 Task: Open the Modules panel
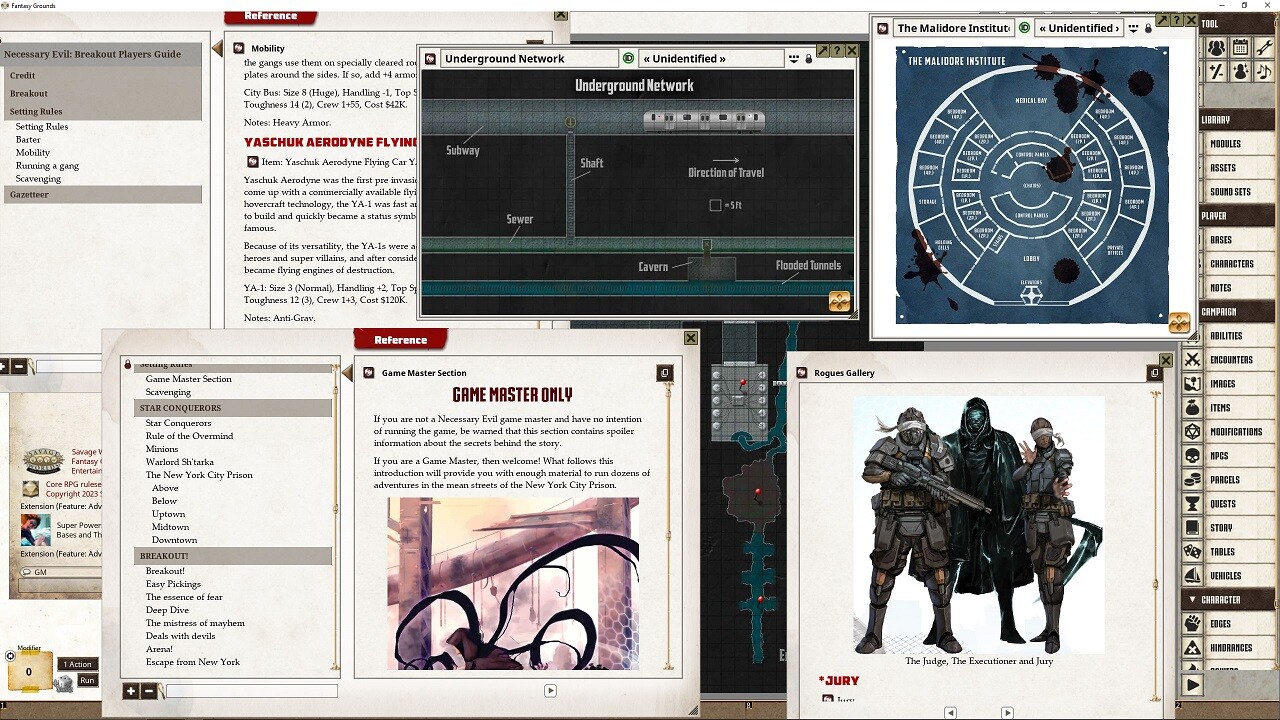1228,143
